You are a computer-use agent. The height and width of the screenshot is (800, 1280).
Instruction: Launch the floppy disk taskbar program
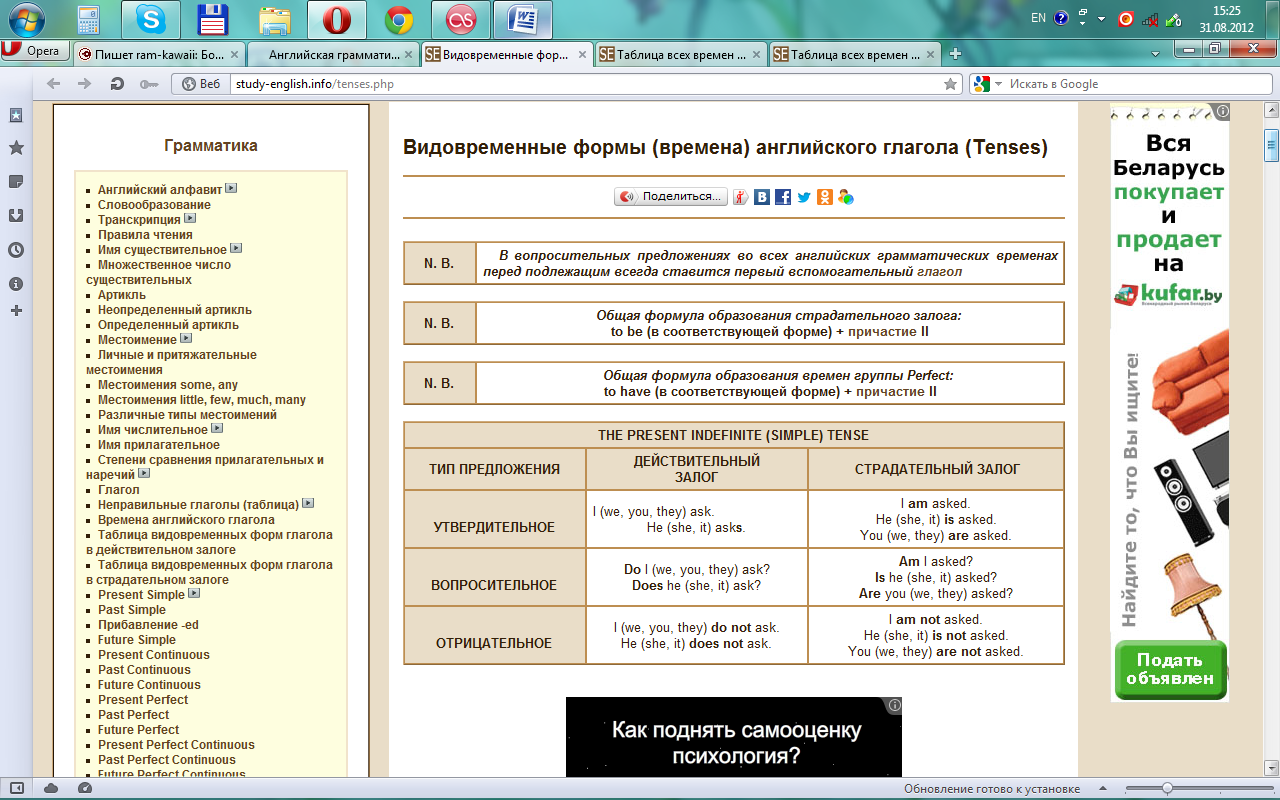pos(214,19)
